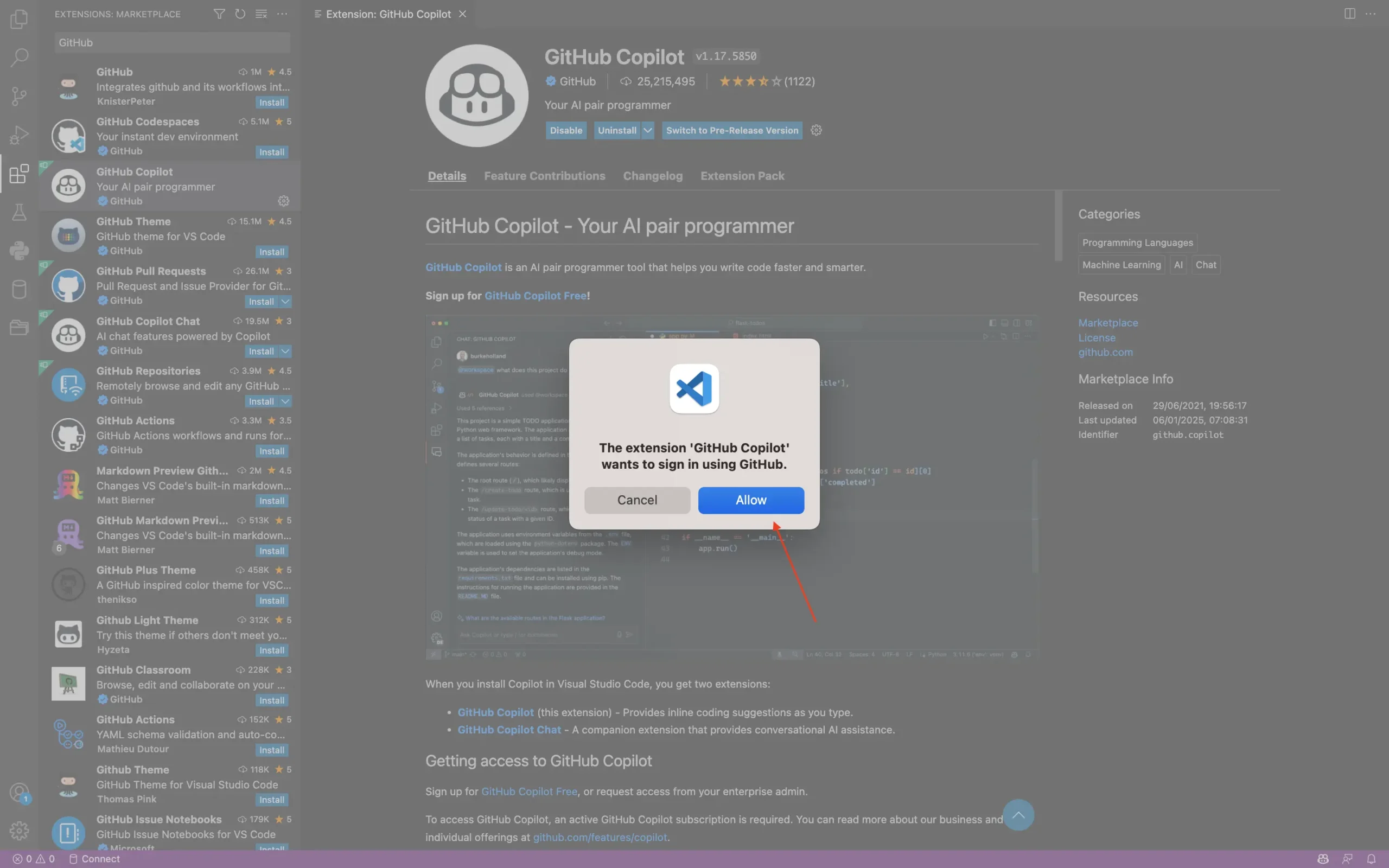Click the GitHub search field in Marketplace
1389x868 pixels.
coord(172,42)
